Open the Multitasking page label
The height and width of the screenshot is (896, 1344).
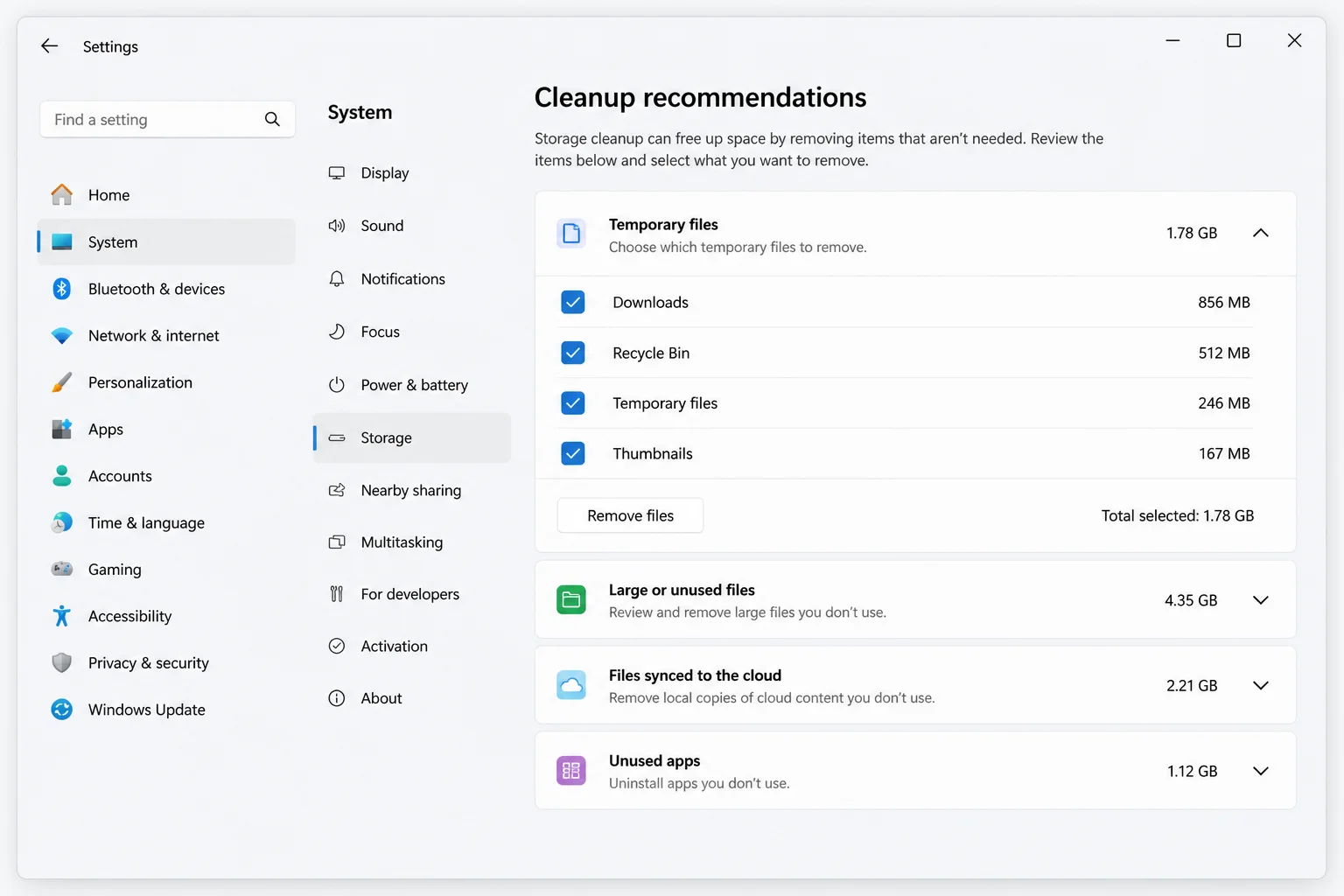[x=402, y=542]
